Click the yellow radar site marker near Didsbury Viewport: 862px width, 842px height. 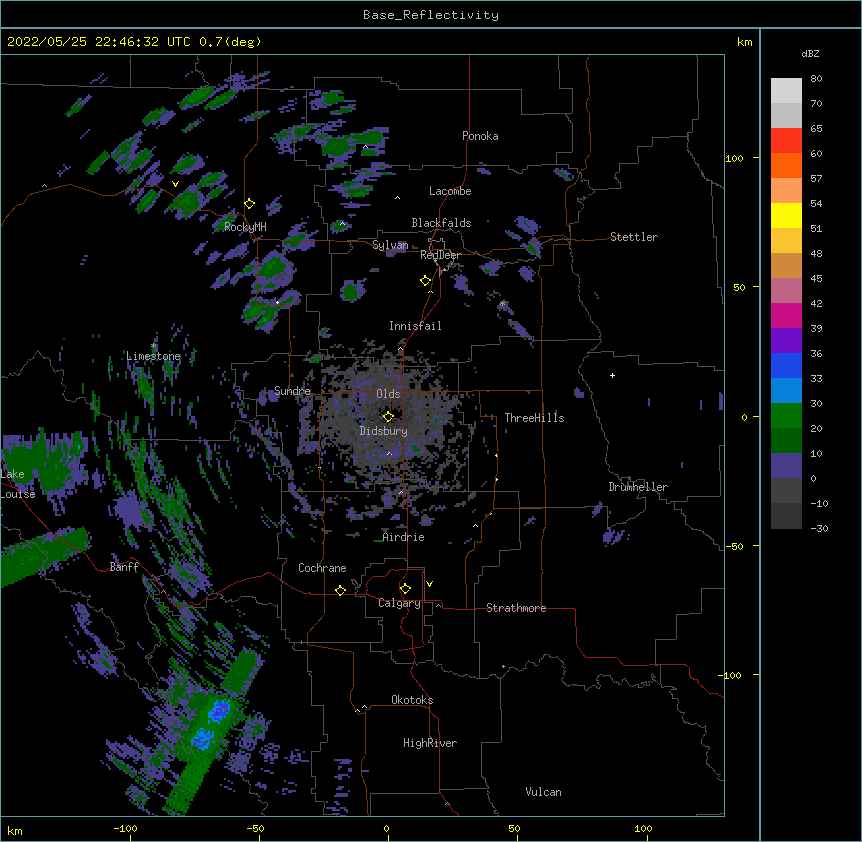tap(388, 416)
